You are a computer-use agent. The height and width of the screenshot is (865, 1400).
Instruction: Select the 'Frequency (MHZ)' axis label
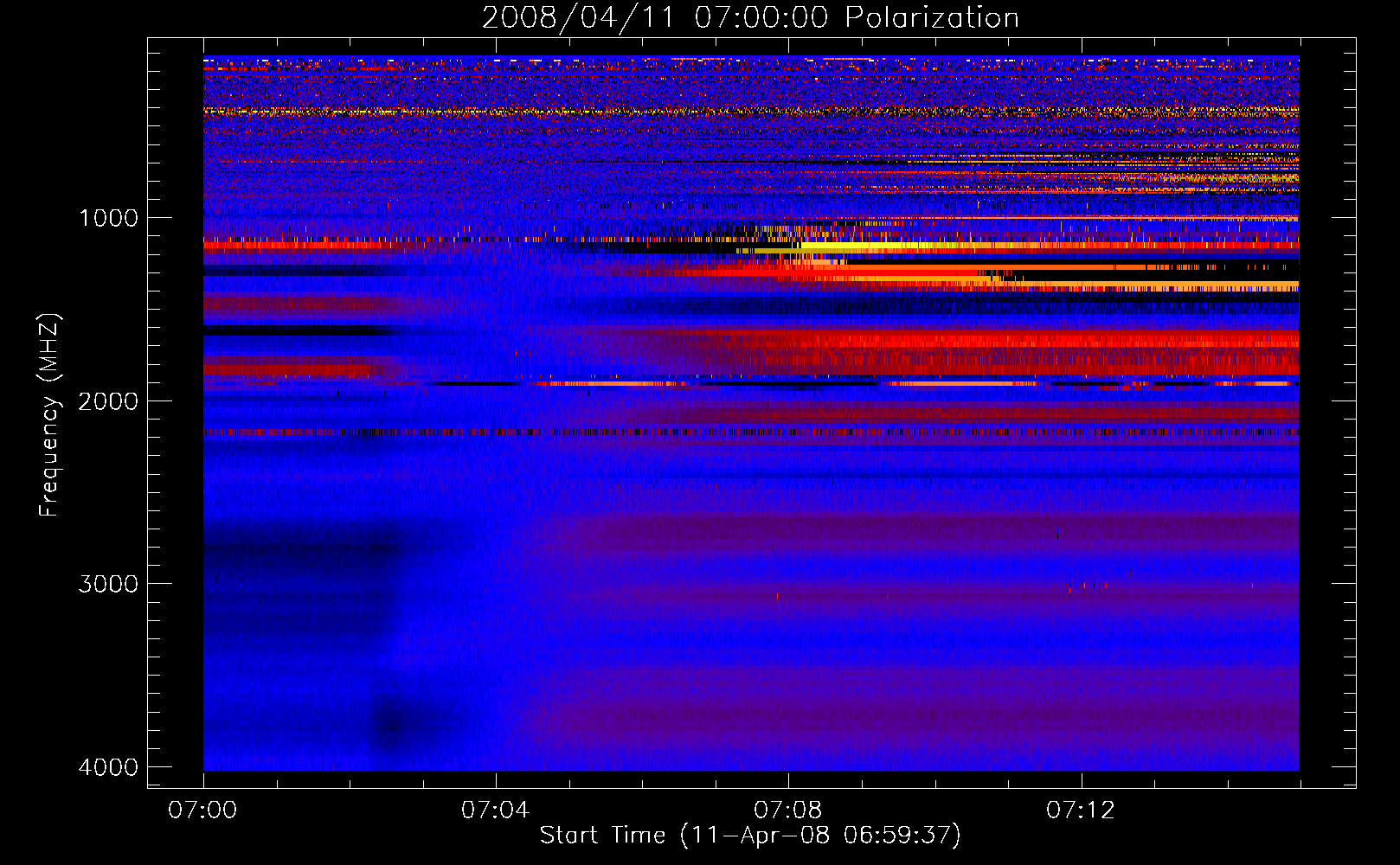(x=48, y=415)
